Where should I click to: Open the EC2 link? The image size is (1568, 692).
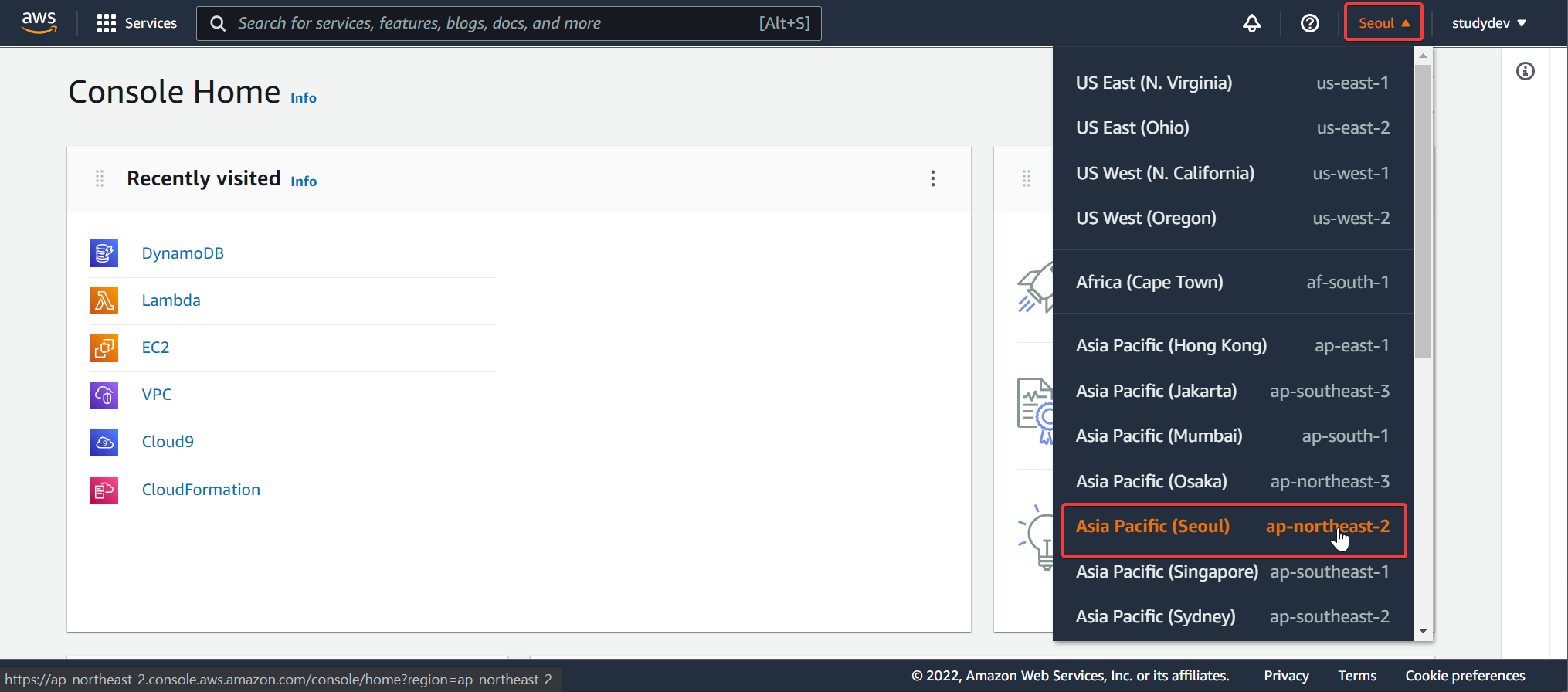tap(155, 348)
